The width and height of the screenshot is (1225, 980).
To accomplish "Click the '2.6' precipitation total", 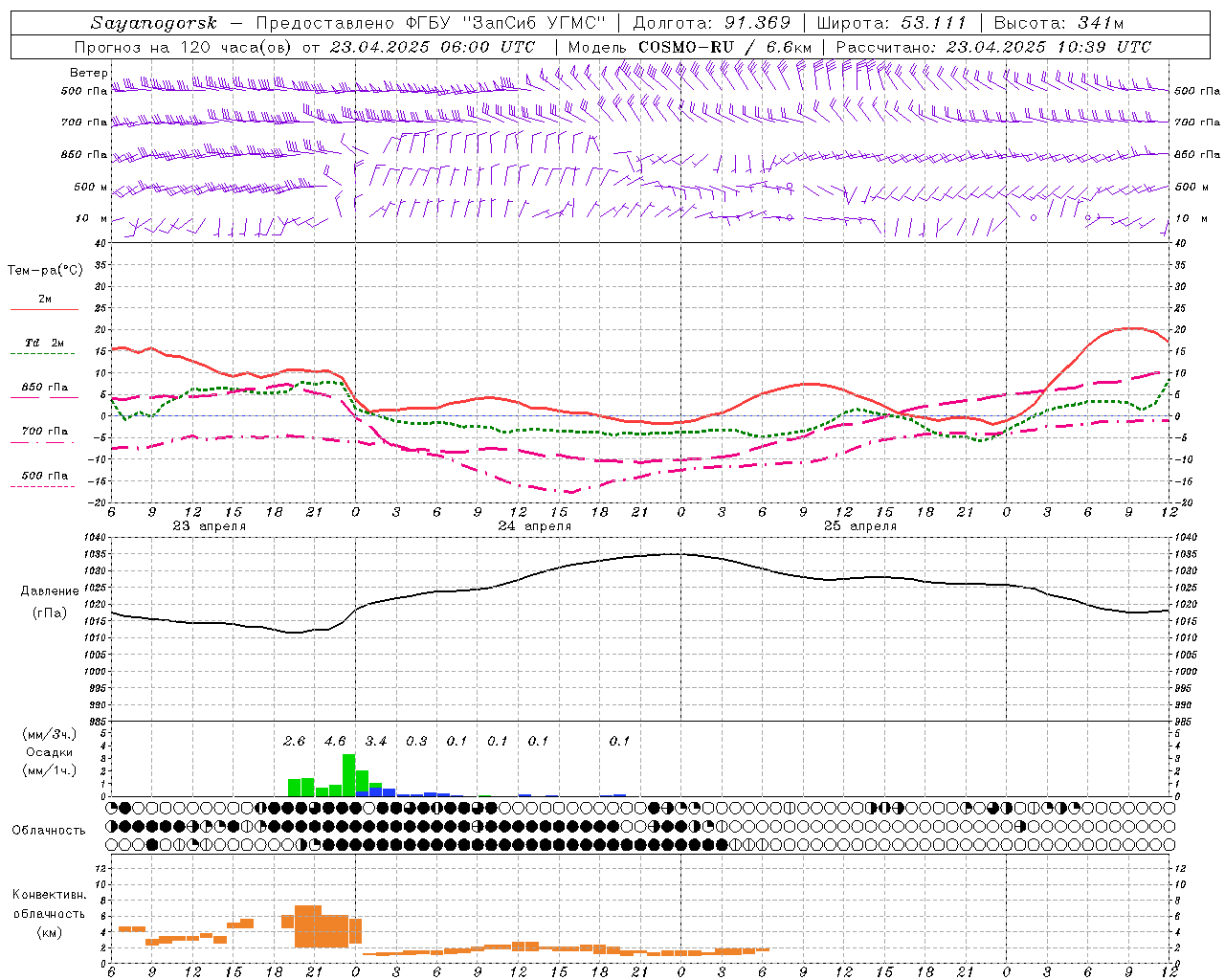I will (x=295, y=742).
